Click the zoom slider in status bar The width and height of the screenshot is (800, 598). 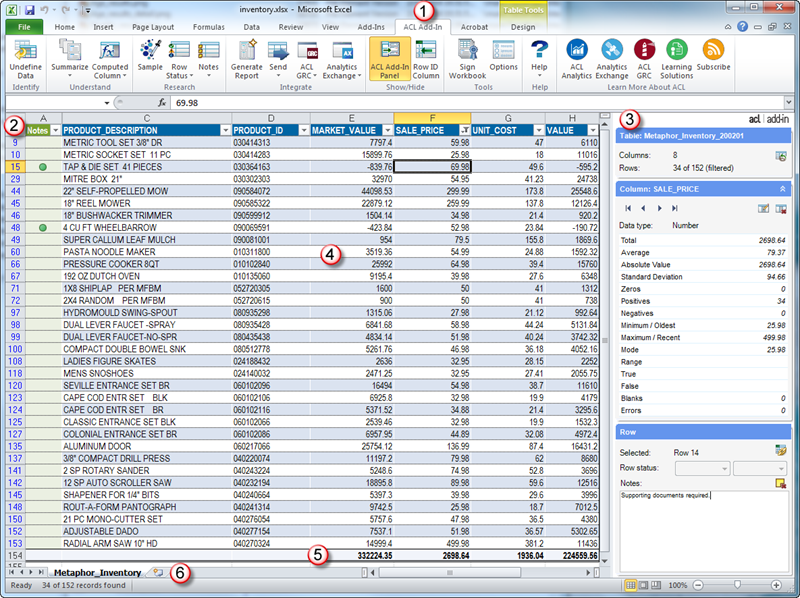click(738, 584)
